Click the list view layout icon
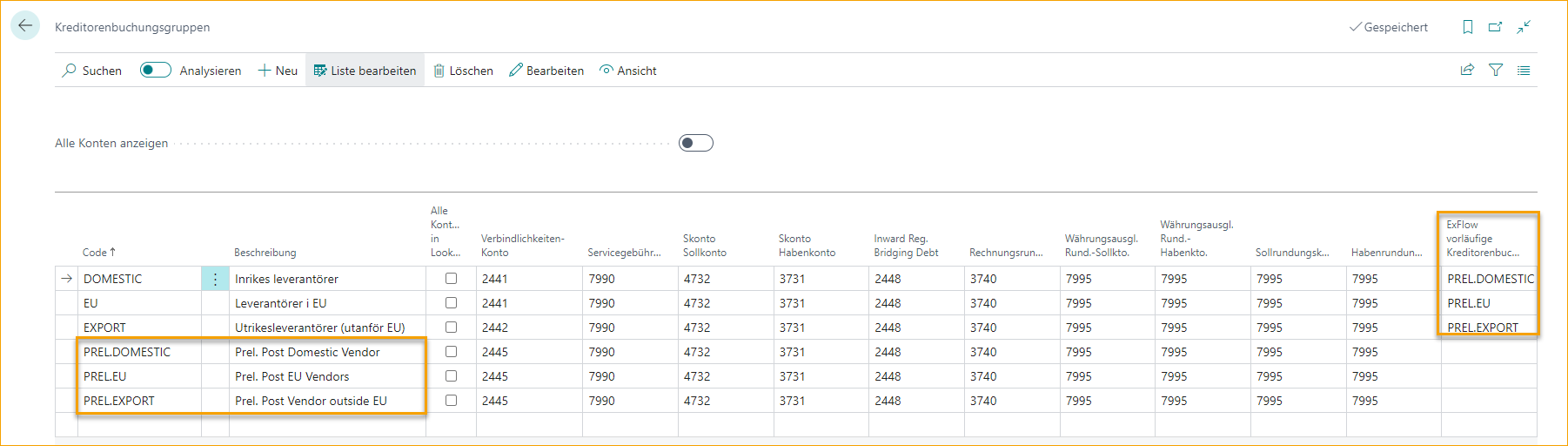This screenshot has height=446, width=1568. coord(1524,71)
